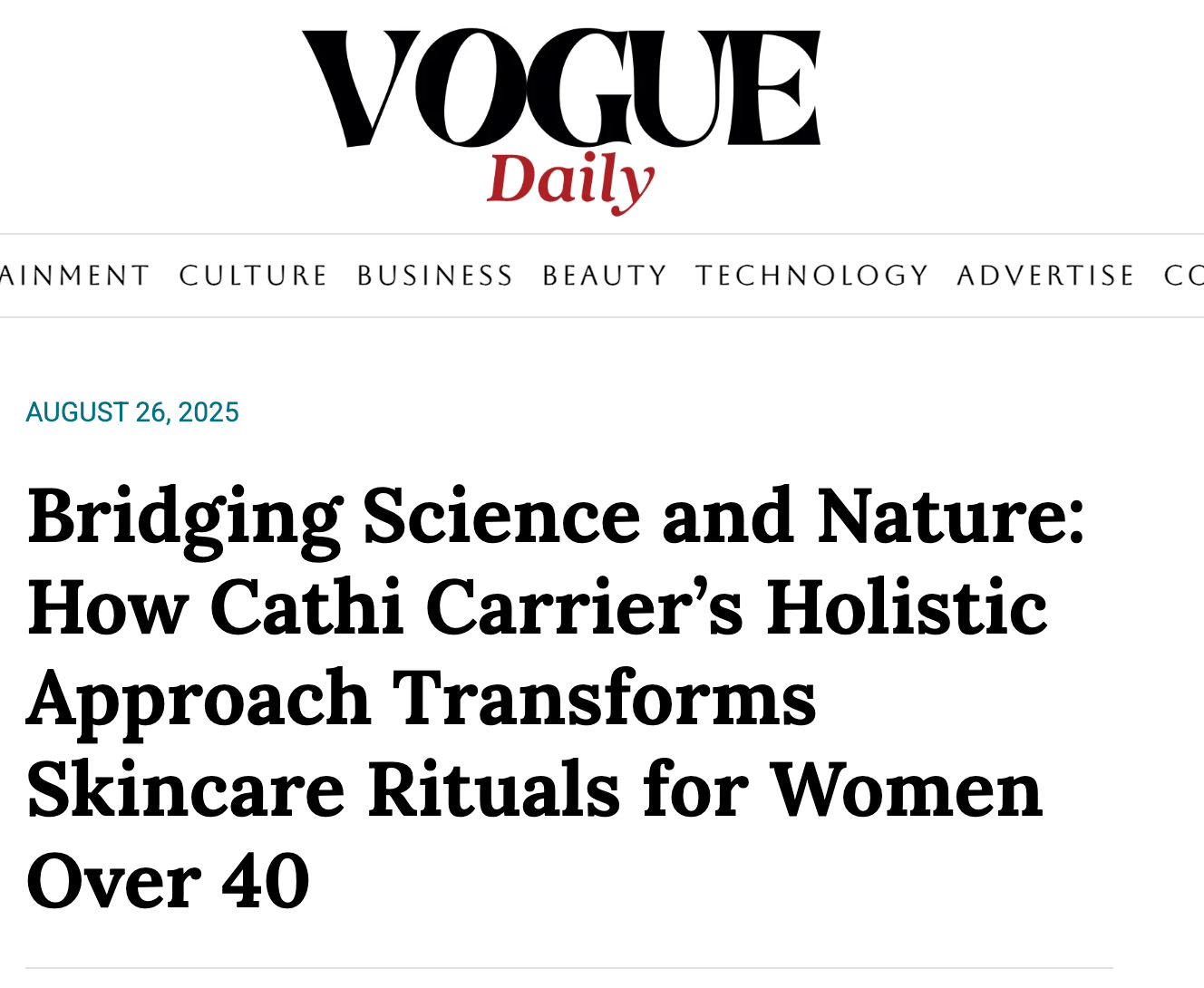The width and height of the screenshot is (1204, 988).
Task: Click the headline text Over 40
Action: pyautogui.click(x=169, y=881)
